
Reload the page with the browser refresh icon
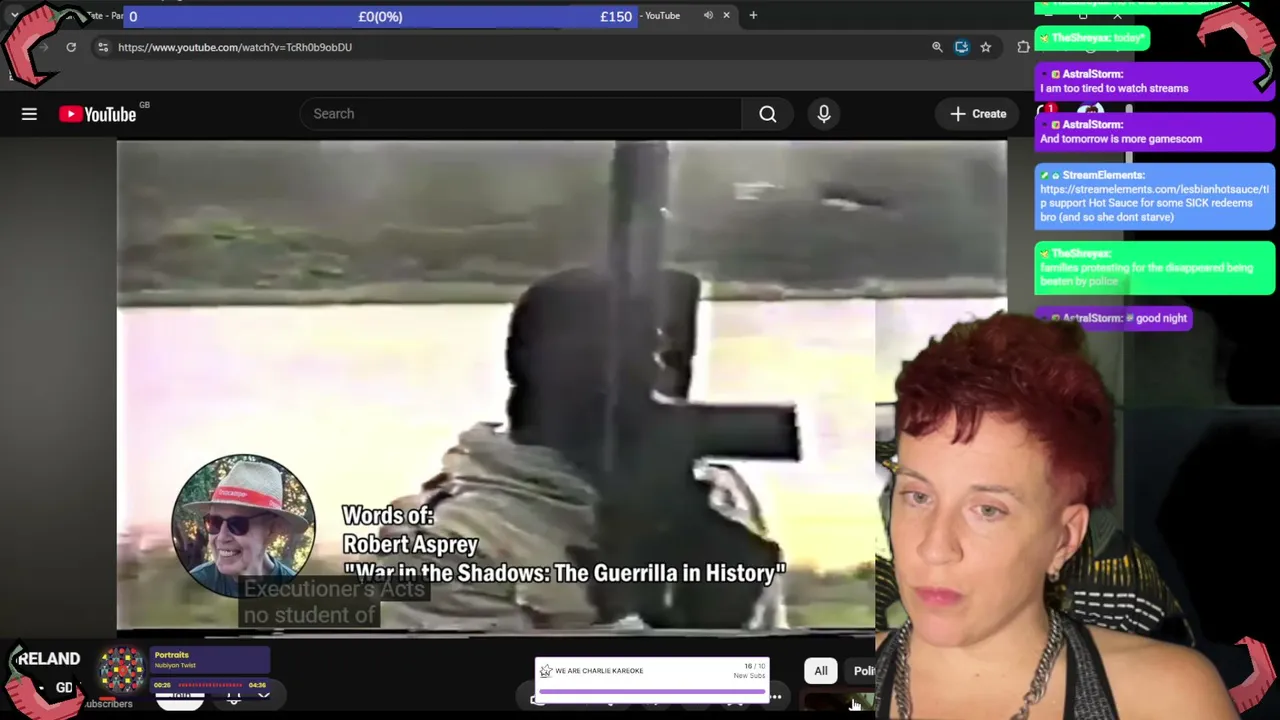[x=71, y=47]
